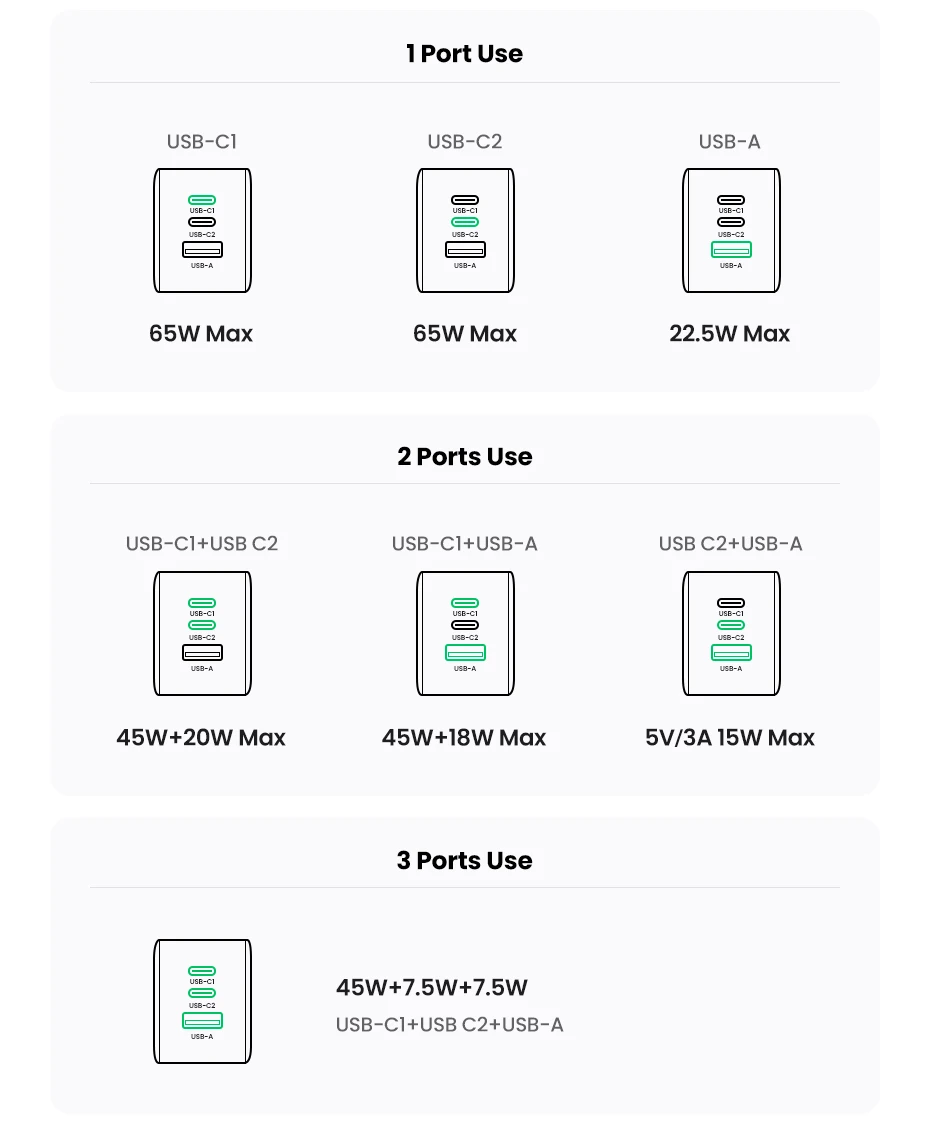This screenshot has width=930, height=1144.
Task: Click the 2 Ports Use heading
Action: click(x=464, y=457)
